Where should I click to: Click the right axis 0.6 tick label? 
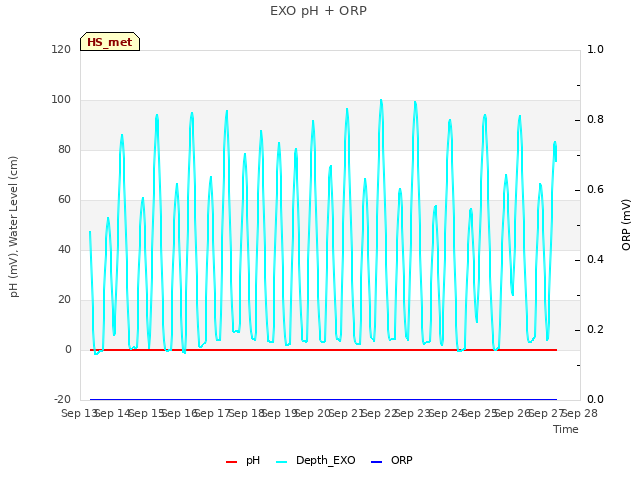(x=595, y=189)
